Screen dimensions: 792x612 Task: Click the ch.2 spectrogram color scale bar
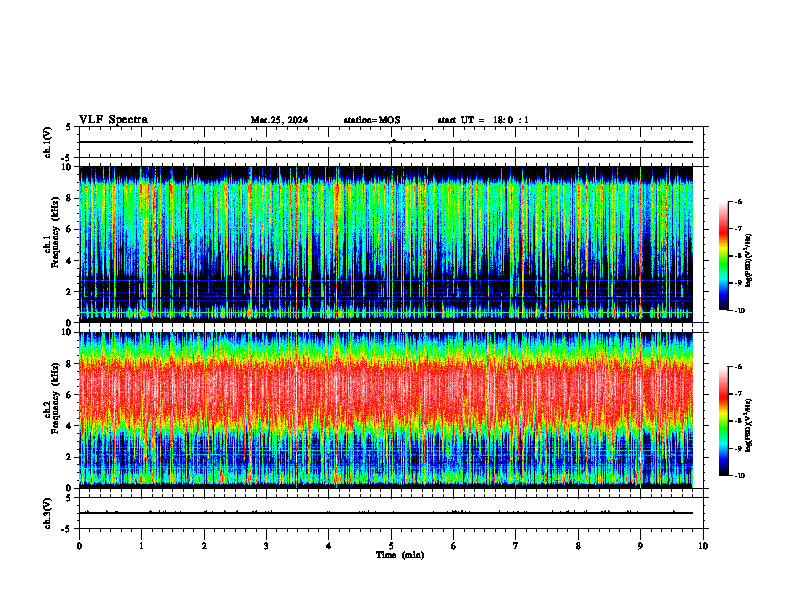point(724,421)
